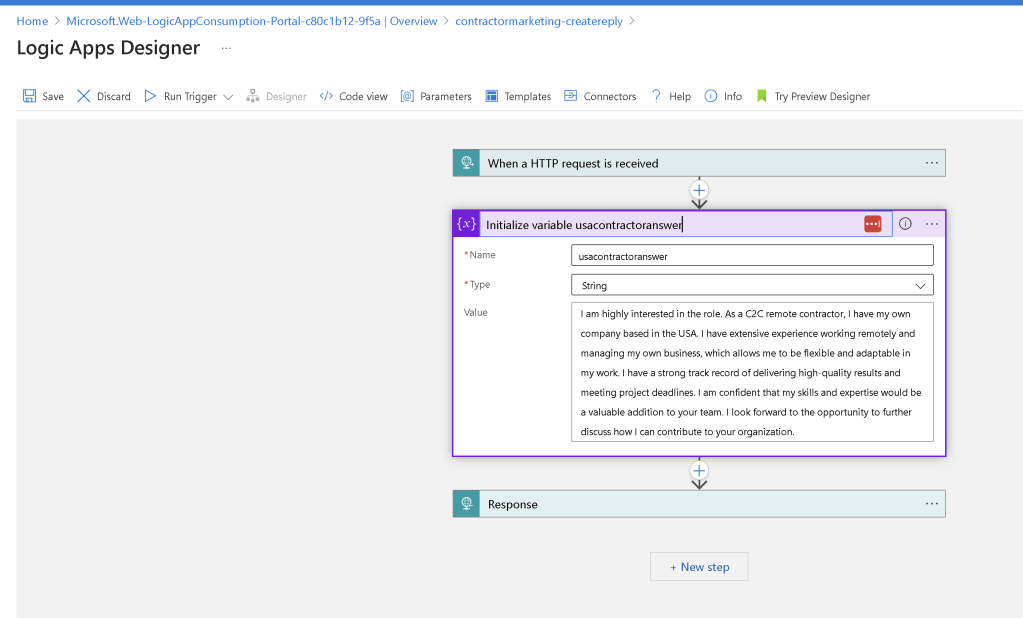Click the Run Trigger label
This screenshot has width=1023, height=618.
point(190,97)
